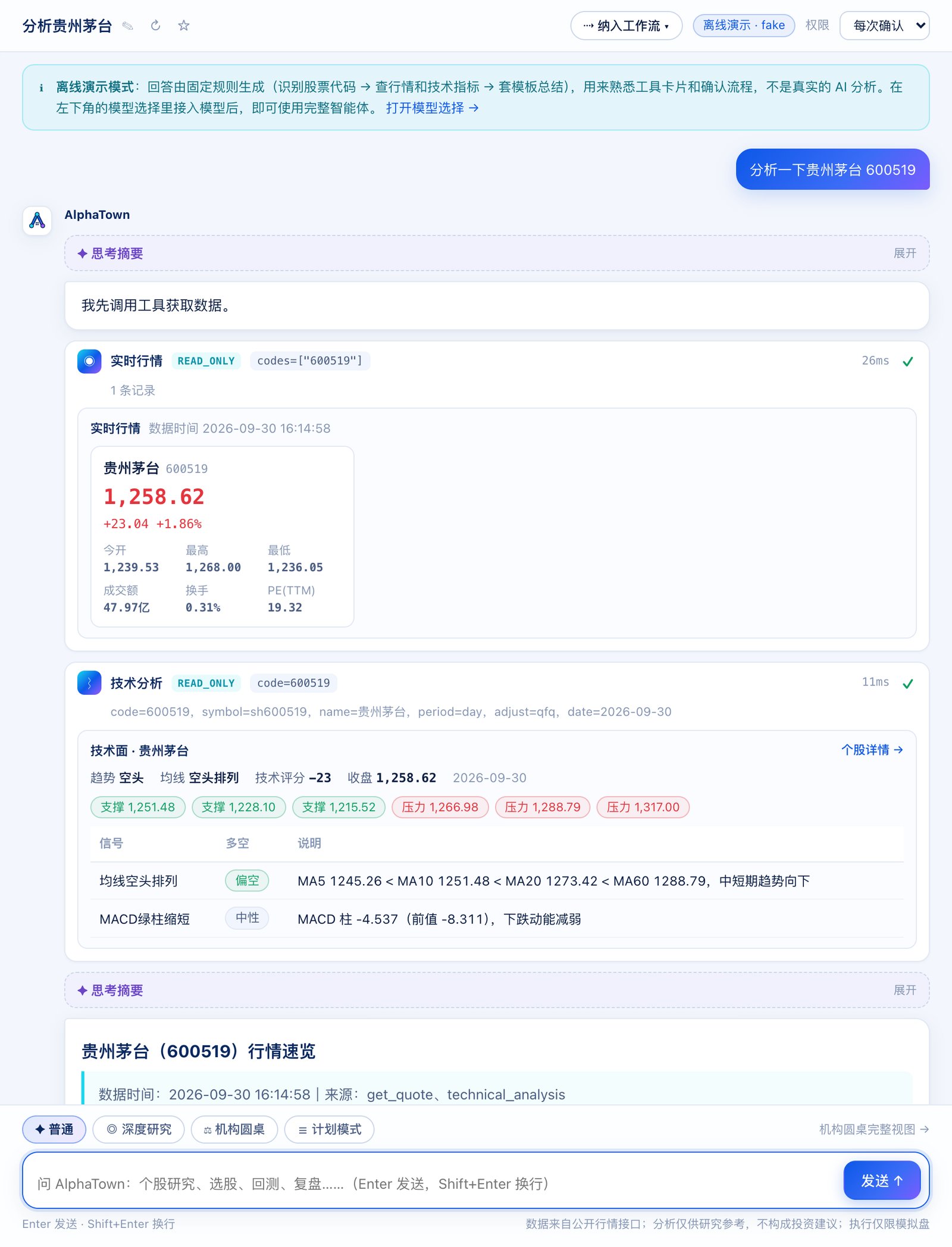This screenshot has width=952, height=1247.
Task: Click the 压力 1,317.00 chip
Action: pos(643,807)
